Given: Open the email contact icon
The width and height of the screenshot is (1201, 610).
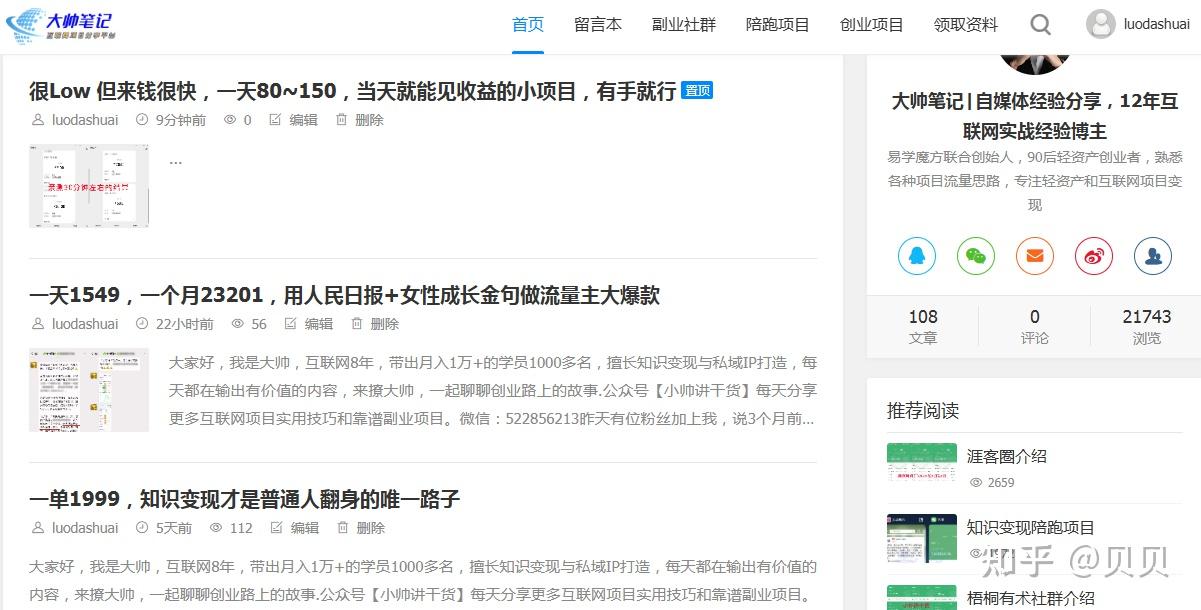Looking at the screenshot, I should [1035, 256].
